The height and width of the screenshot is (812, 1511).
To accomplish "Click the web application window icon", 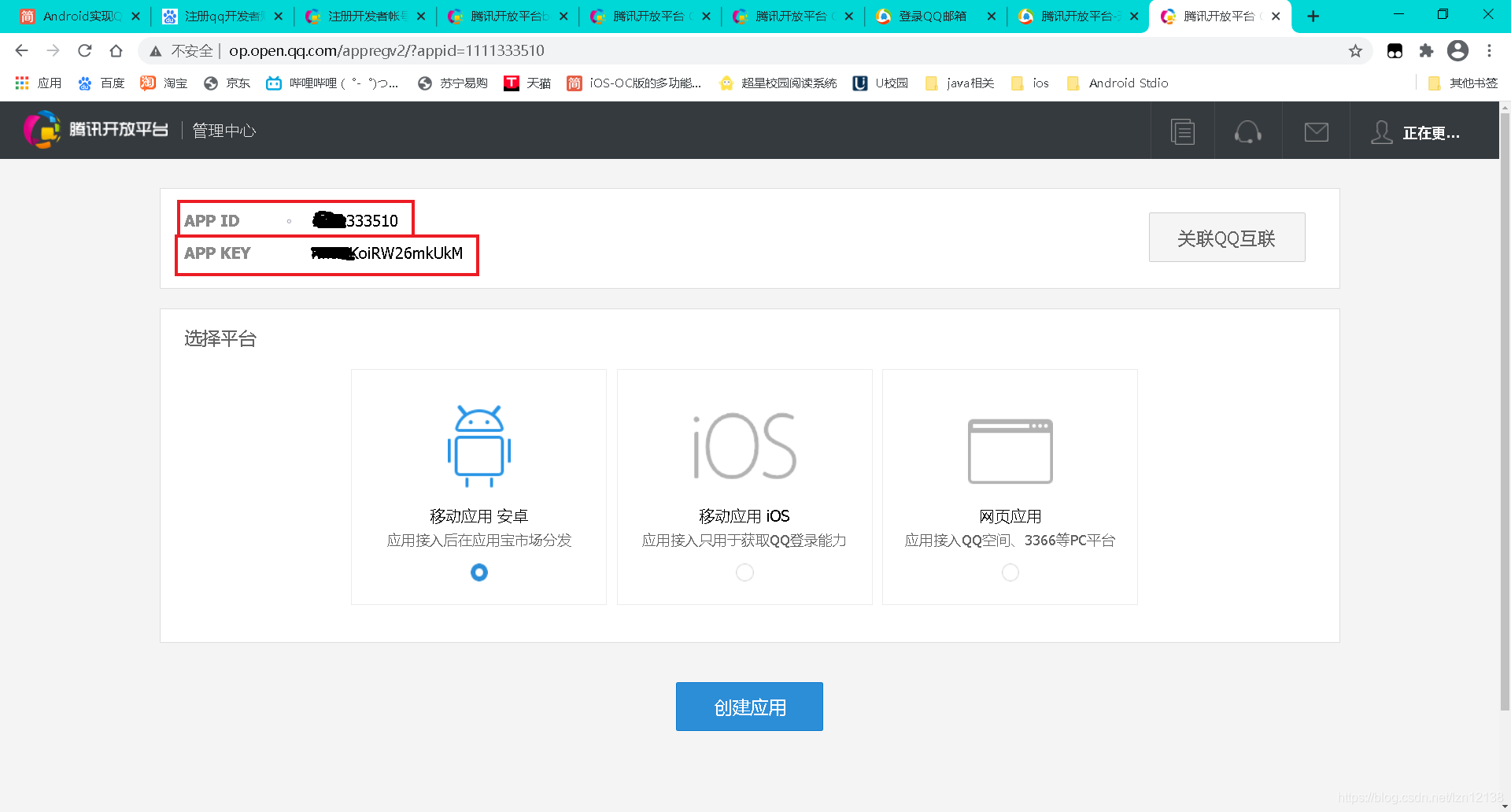I will click(x=1010, y=451).
